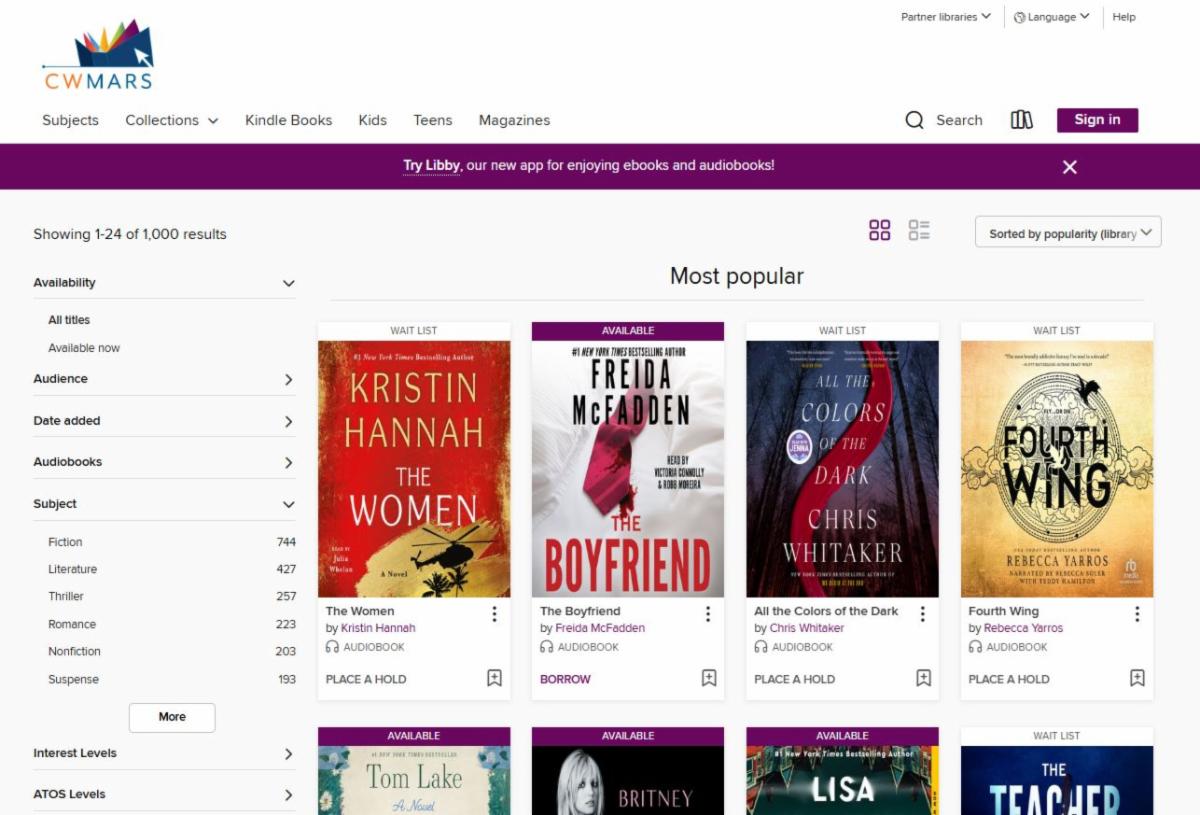Screen dimensions: 1200x815
Task: Select the Available now filter
Action: 84,348
